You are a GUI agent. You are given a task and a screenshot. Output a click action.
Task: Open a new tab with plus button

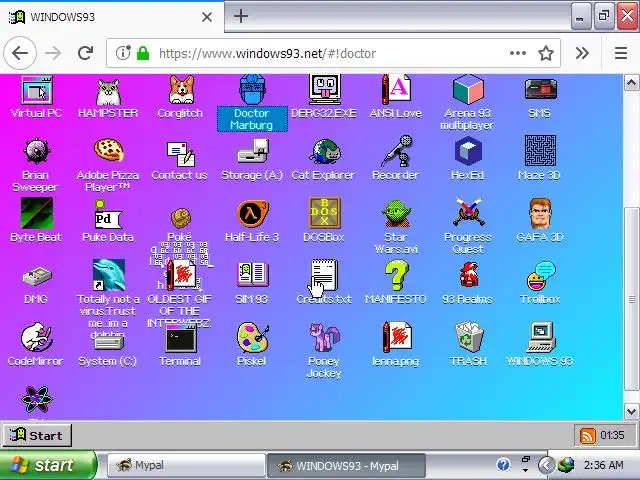241,16
